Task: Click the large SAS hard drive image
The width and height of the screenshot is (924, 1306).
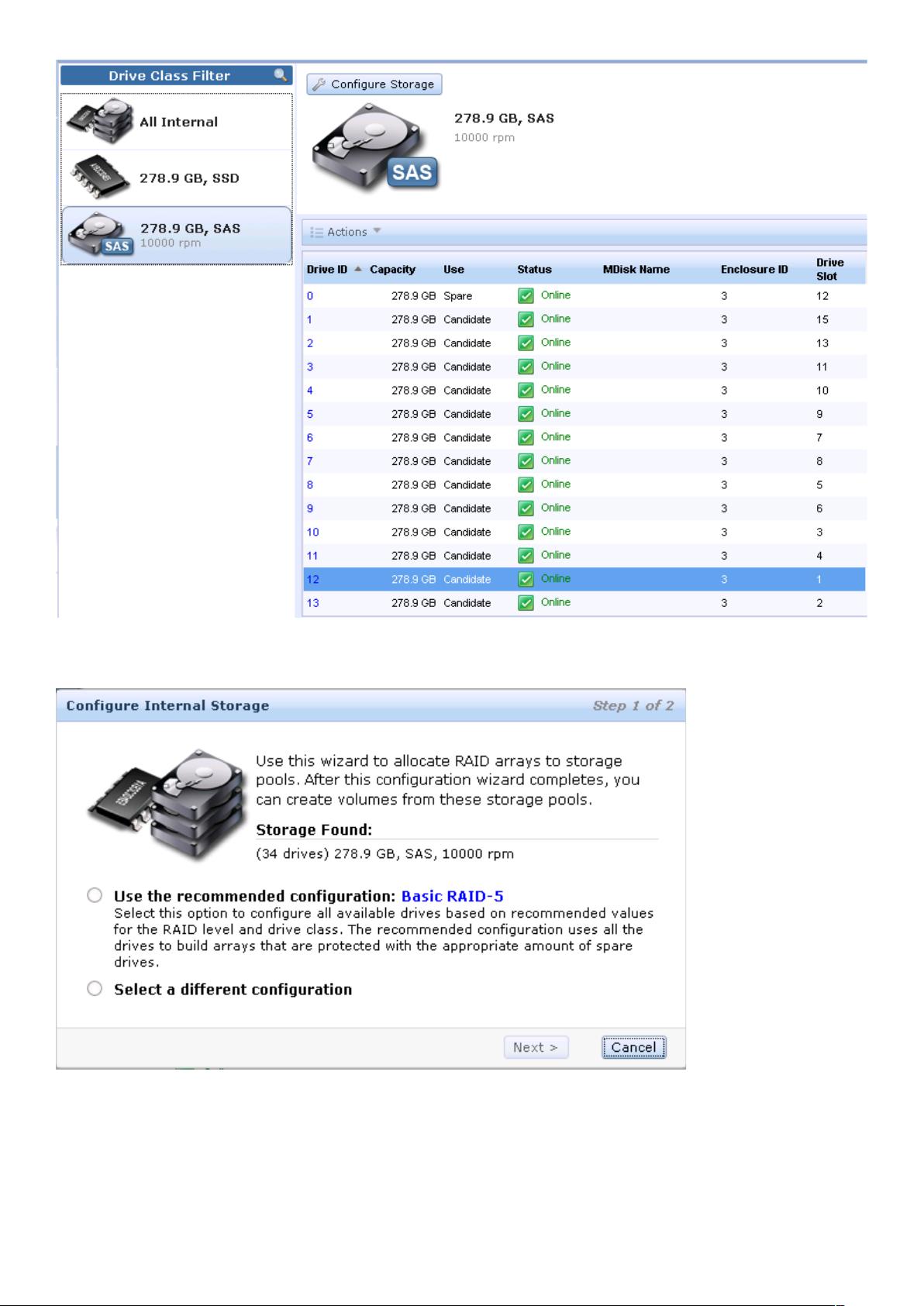Action: tap(375, 149)
